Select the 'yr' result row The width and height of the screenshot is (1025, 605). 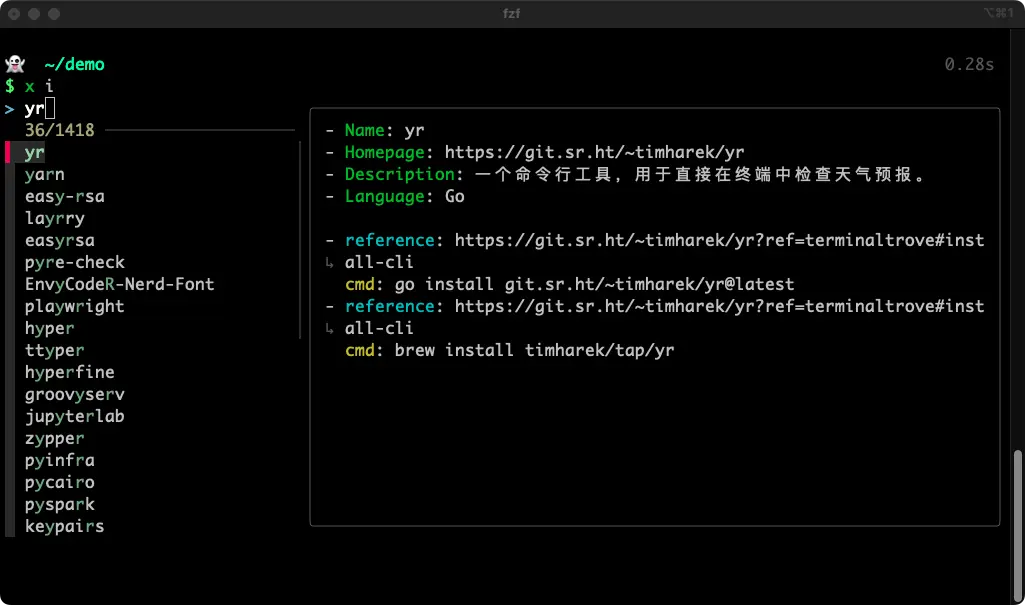tap(34, 153)
